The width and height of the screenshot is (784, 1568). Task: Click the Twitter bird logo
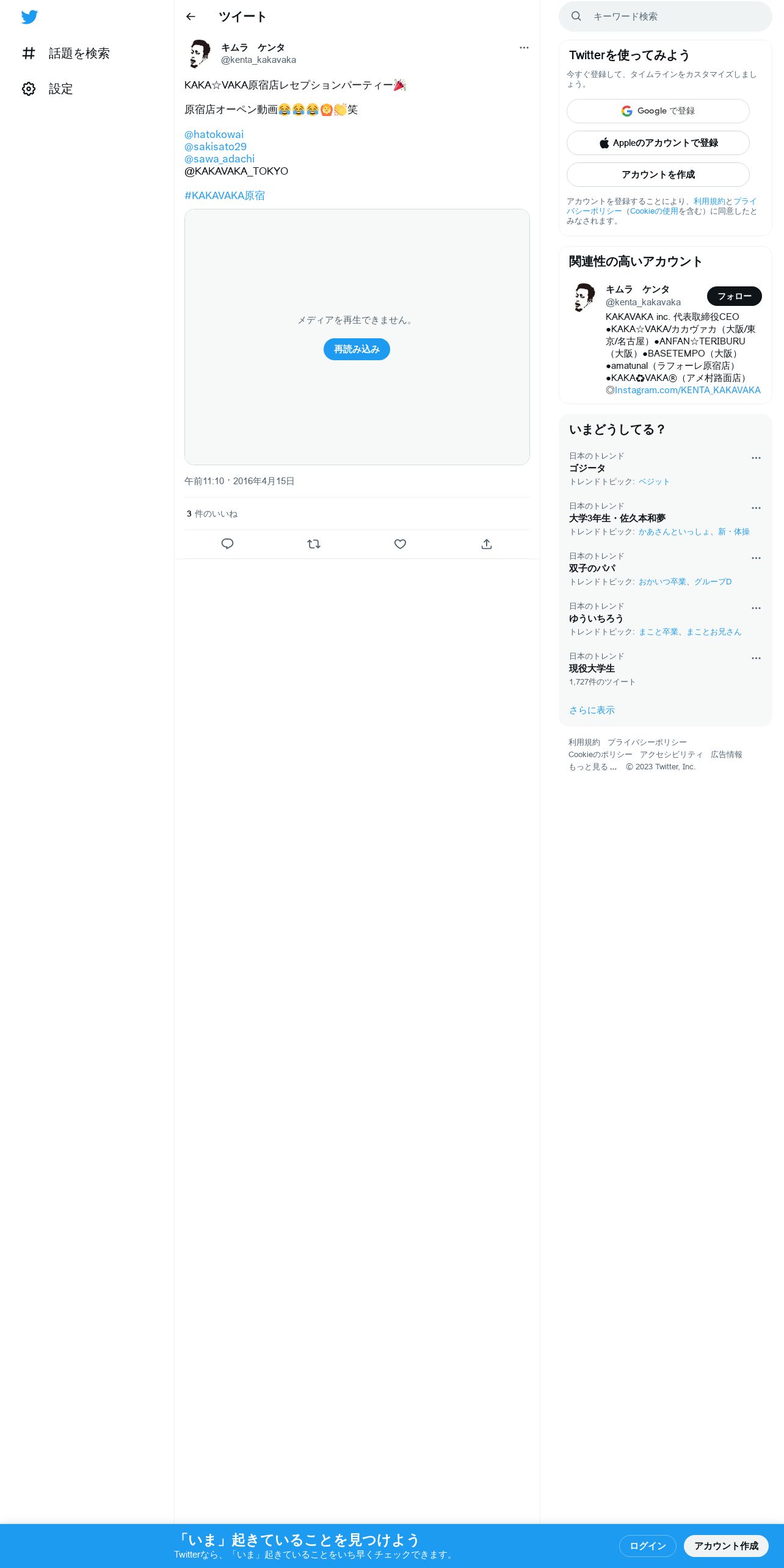(29, 17)
